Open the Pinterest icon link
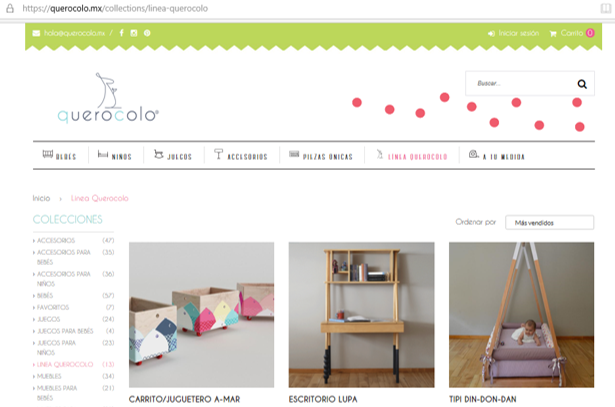Screen dimensions: 615x407 (x=147, y=33)
